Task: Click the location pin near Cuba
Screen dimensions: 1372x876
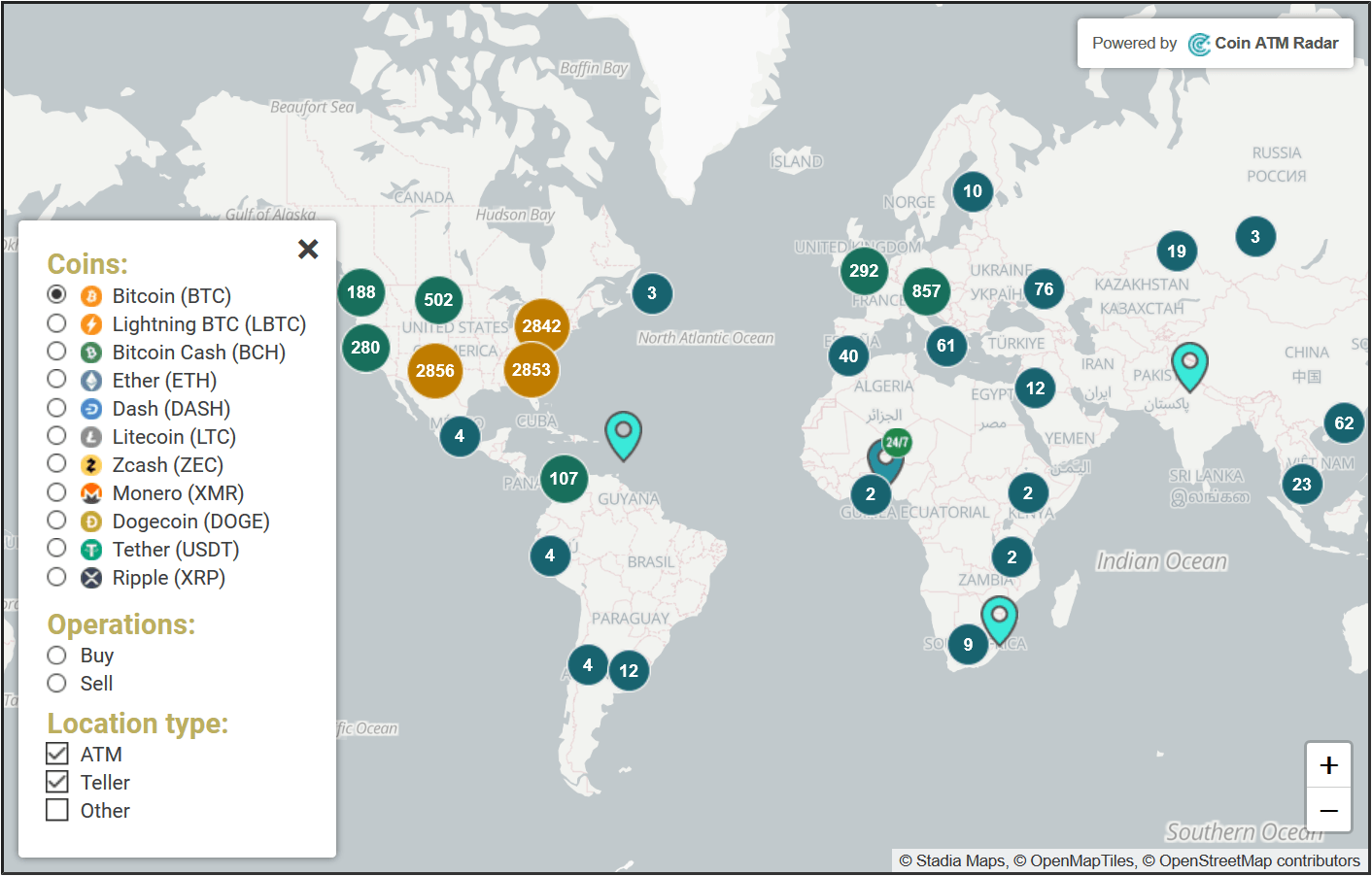Action: [623, 434]
